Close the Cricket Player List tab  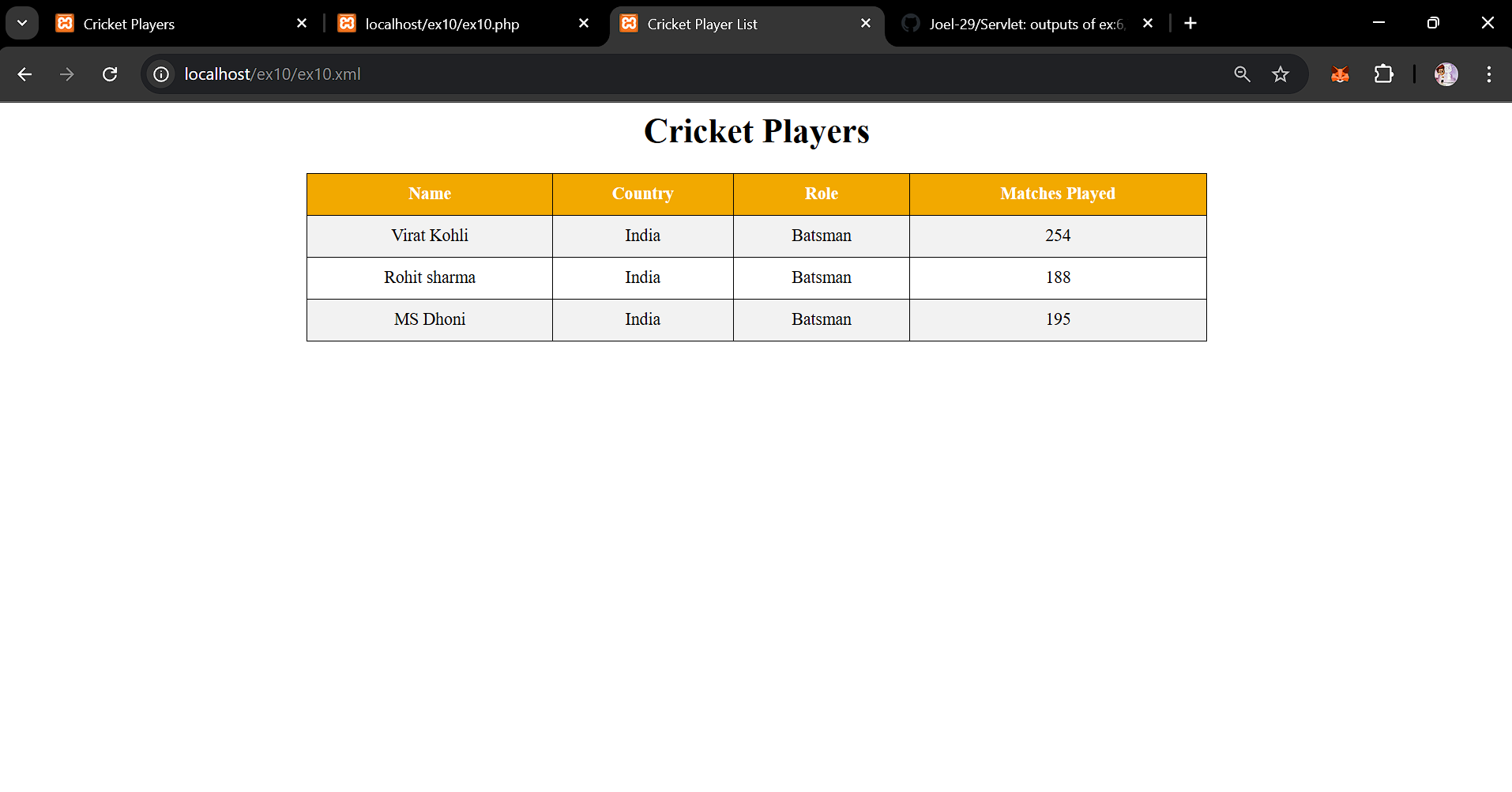click(x=866, y=24)
